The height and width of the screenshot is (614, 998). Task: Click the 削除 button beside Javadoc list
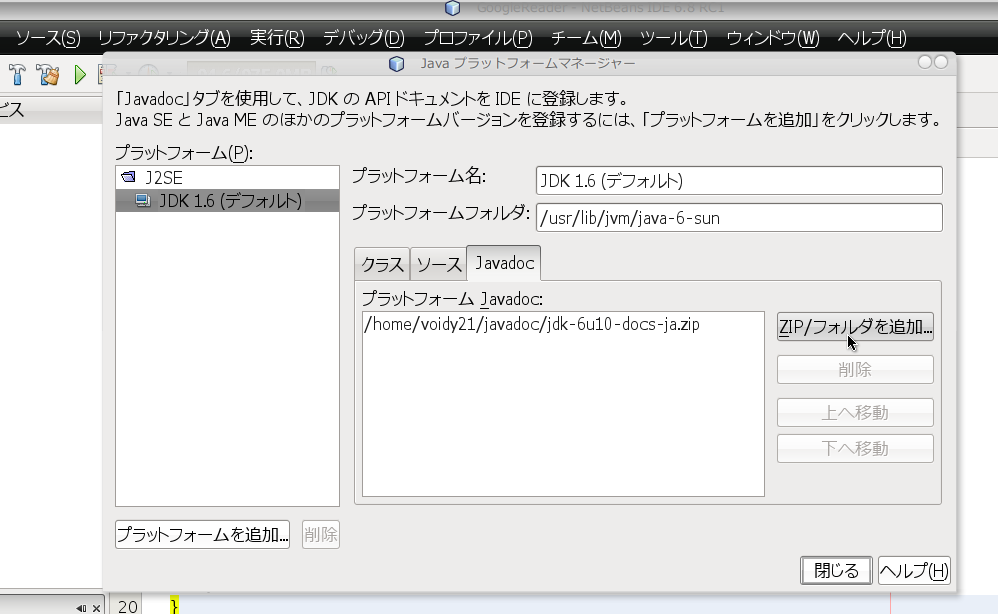[855, 370]
